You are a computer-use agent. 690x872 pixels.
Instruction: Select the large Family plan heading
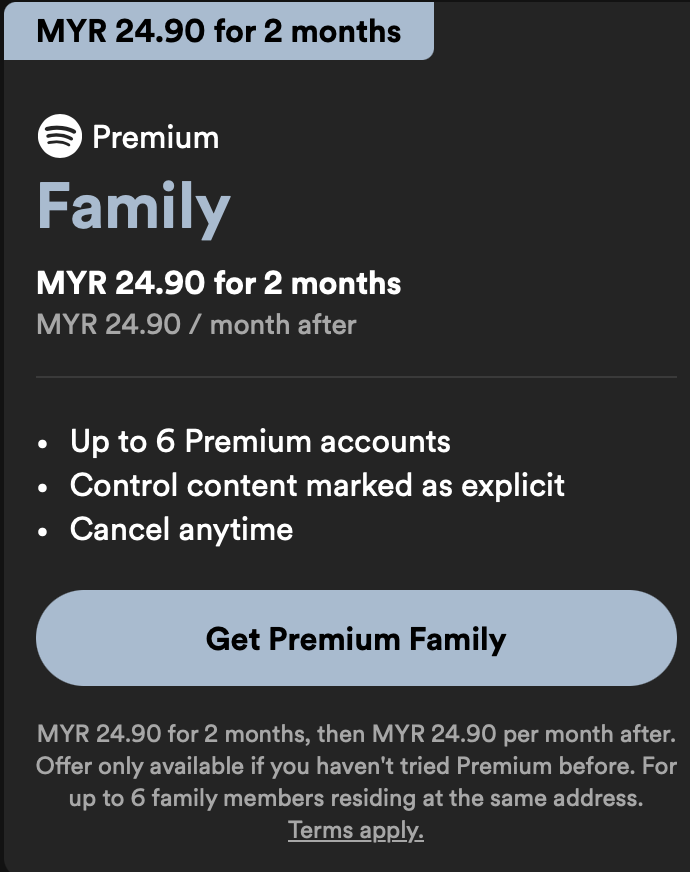[x=134, y=207]
